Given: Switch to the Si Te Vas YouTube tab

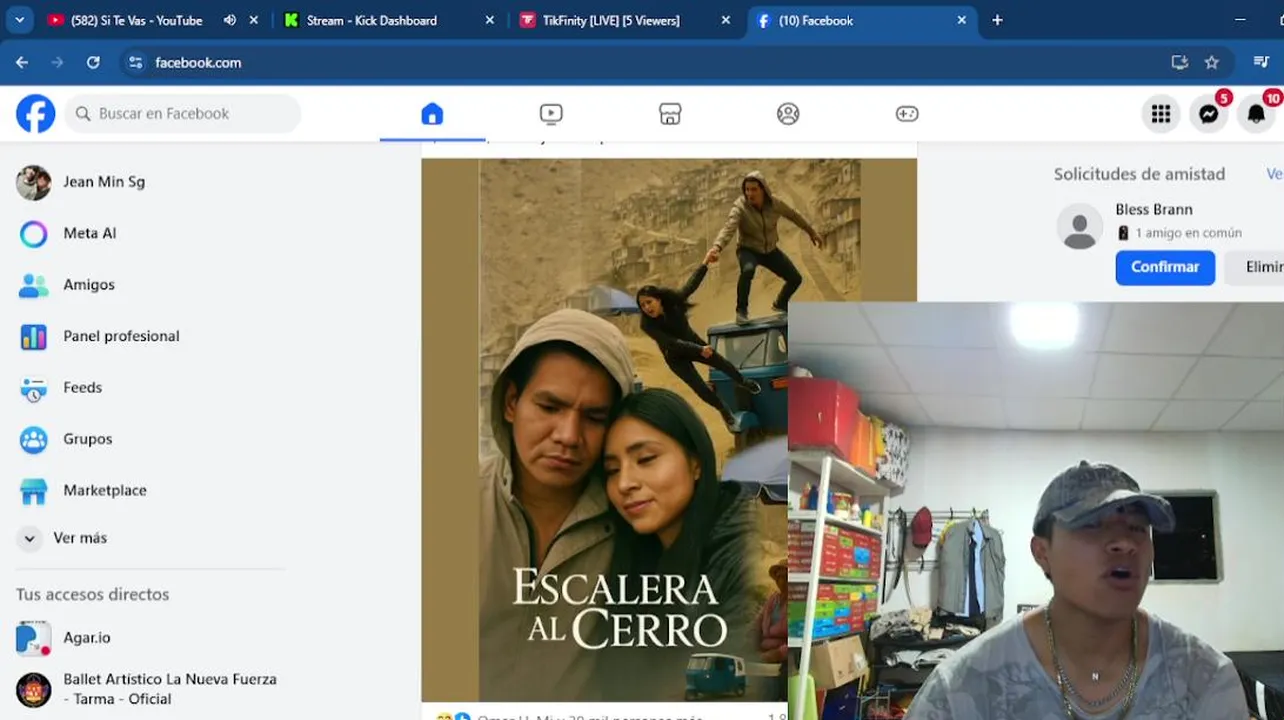Looking at the screenshot, I should (x=136, y=20).
